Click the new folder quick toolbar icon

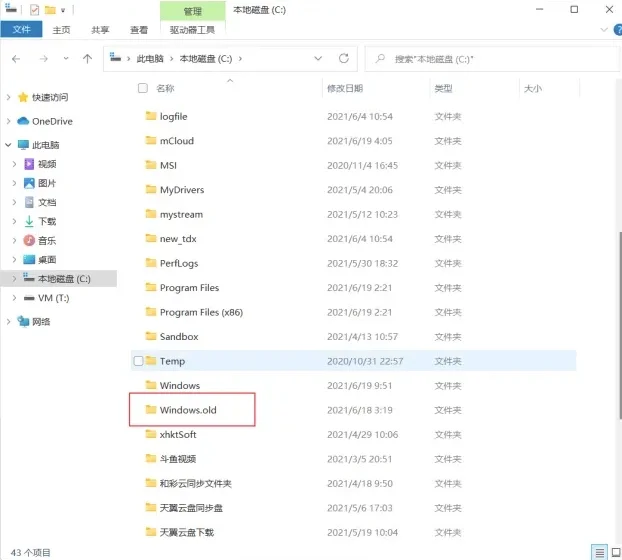tap(50, 10)
